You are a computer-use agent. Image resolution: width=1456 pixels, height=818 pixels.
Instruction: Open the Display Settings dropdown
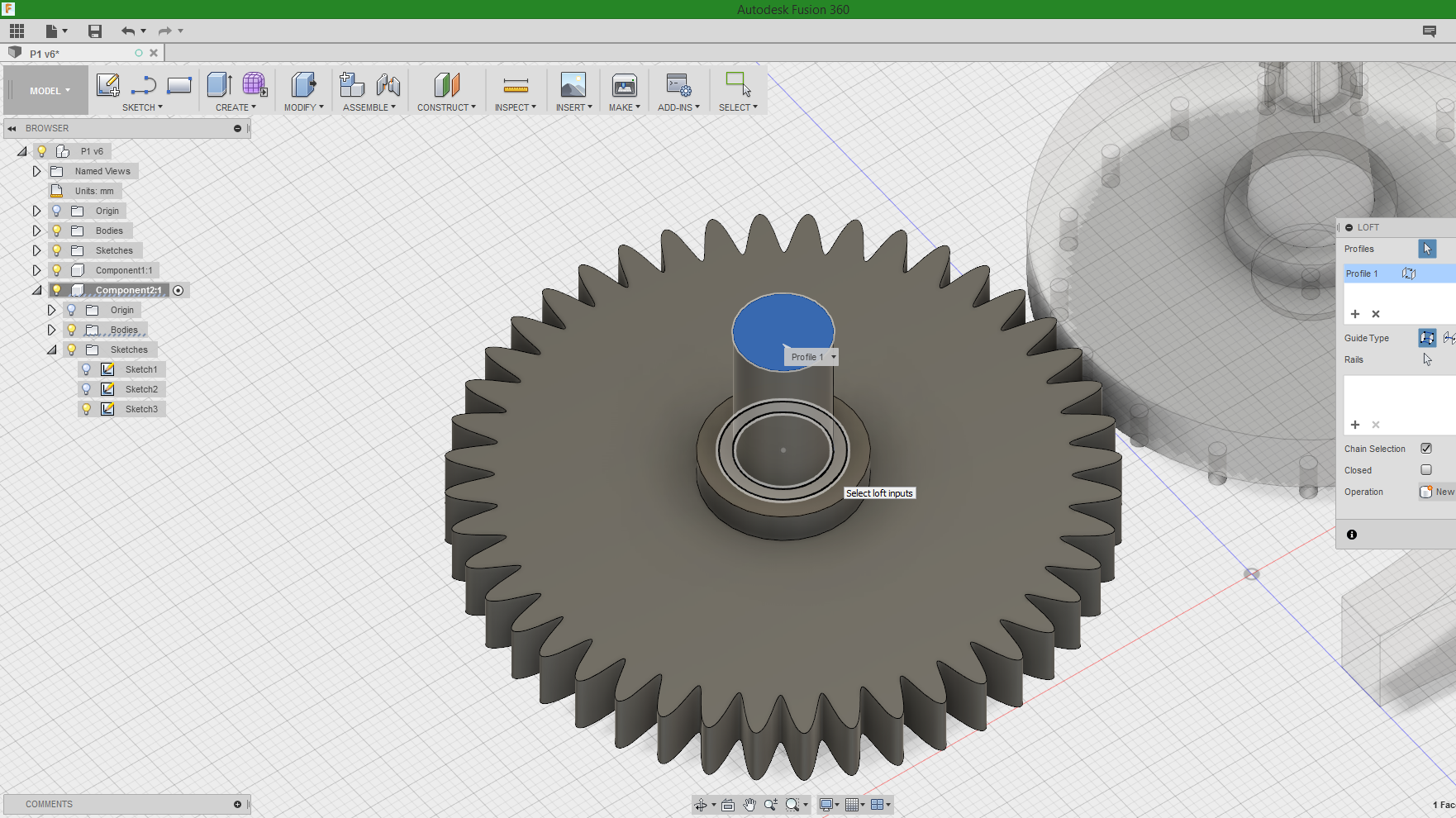(829, 805)
